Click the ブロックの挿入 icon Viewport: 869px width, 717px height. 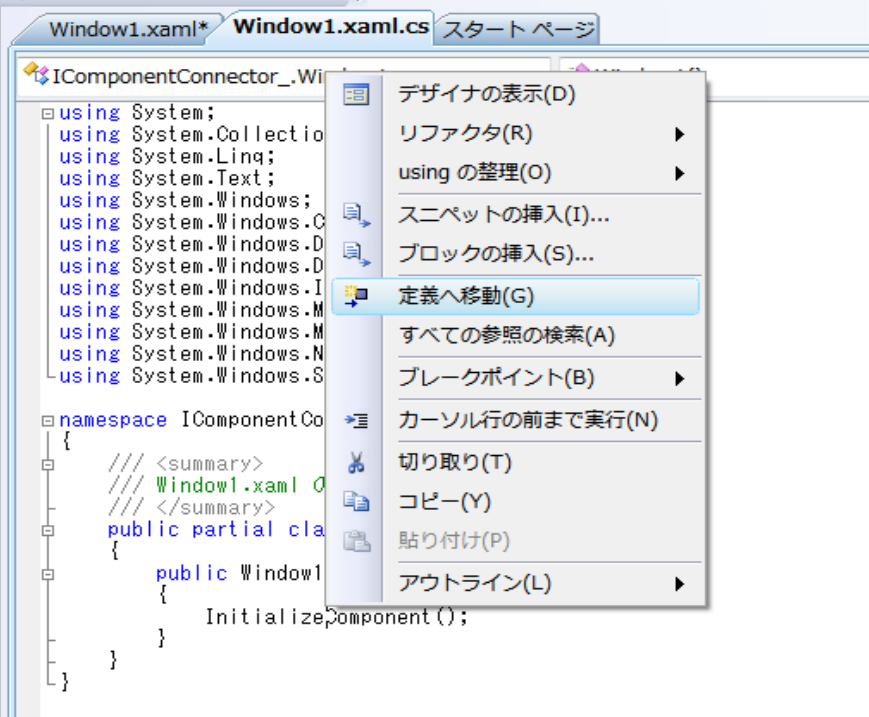pyautogui.click(x=356, y=254)
